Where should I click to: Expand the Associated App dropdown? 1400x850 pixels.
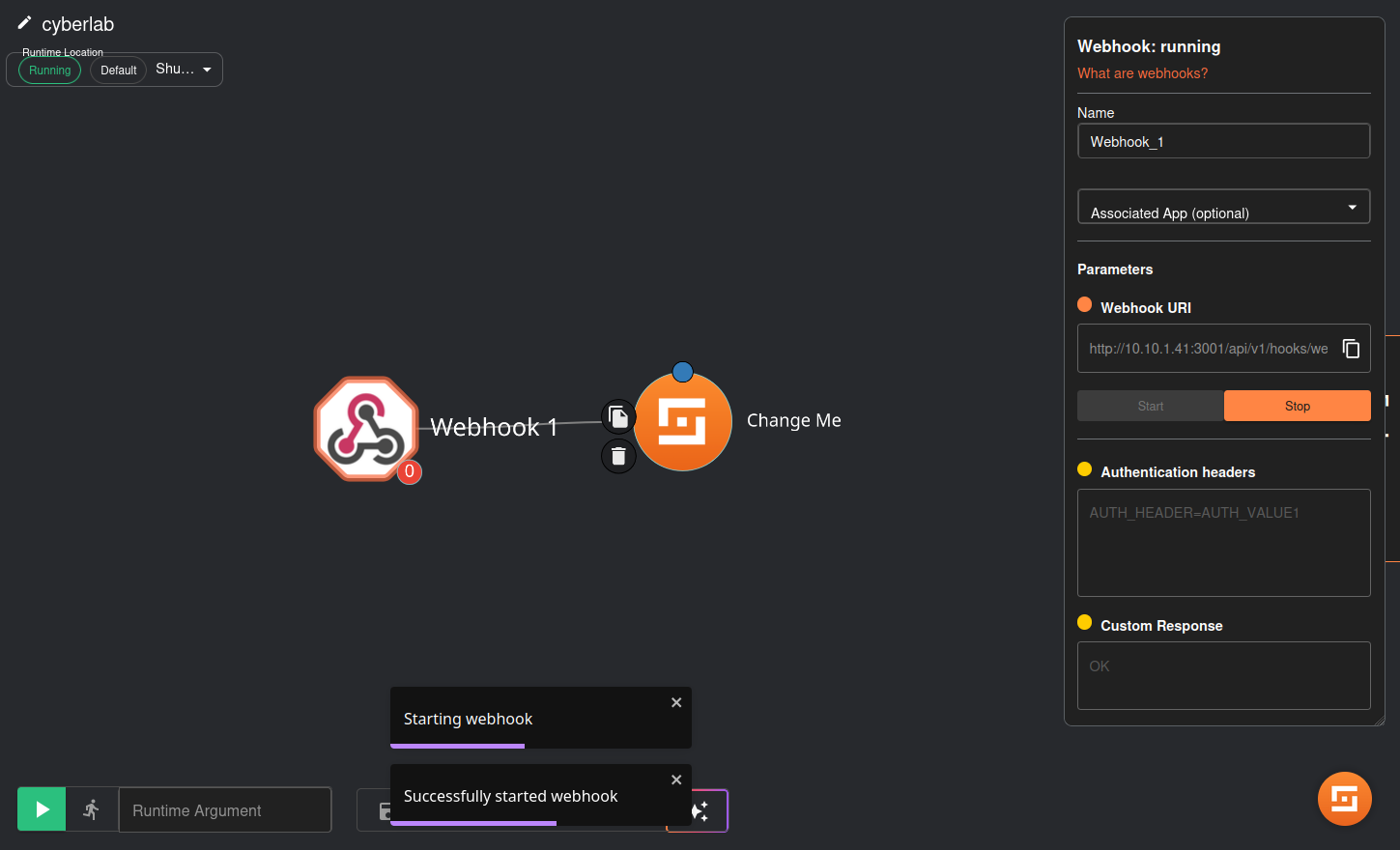pyautogui.click(x=1223, y=208)
